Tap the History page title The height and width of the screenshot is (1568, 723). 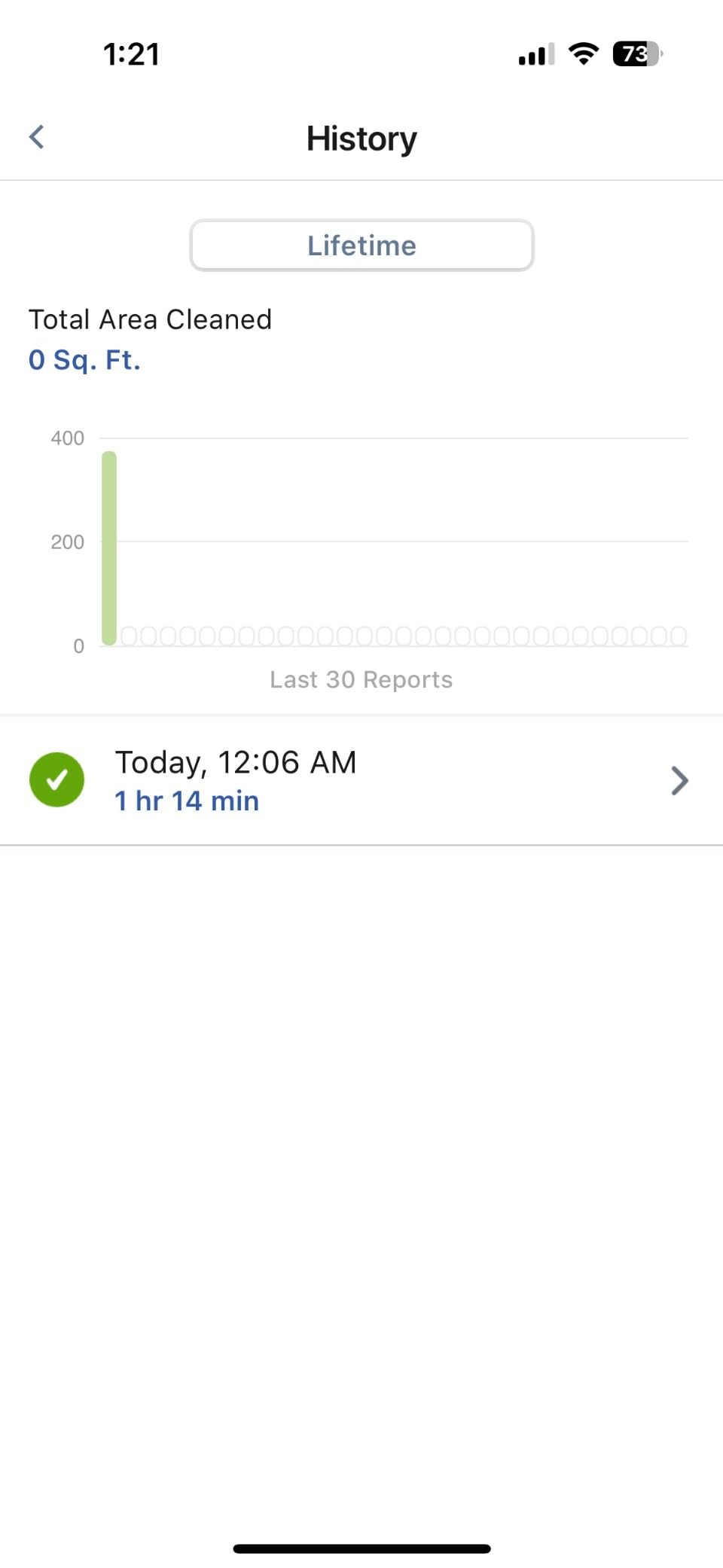click(361, 139)
